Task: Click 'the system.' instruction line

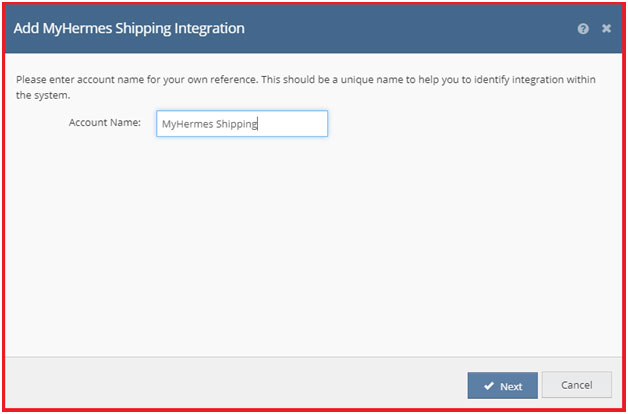Action: (43, 96)
